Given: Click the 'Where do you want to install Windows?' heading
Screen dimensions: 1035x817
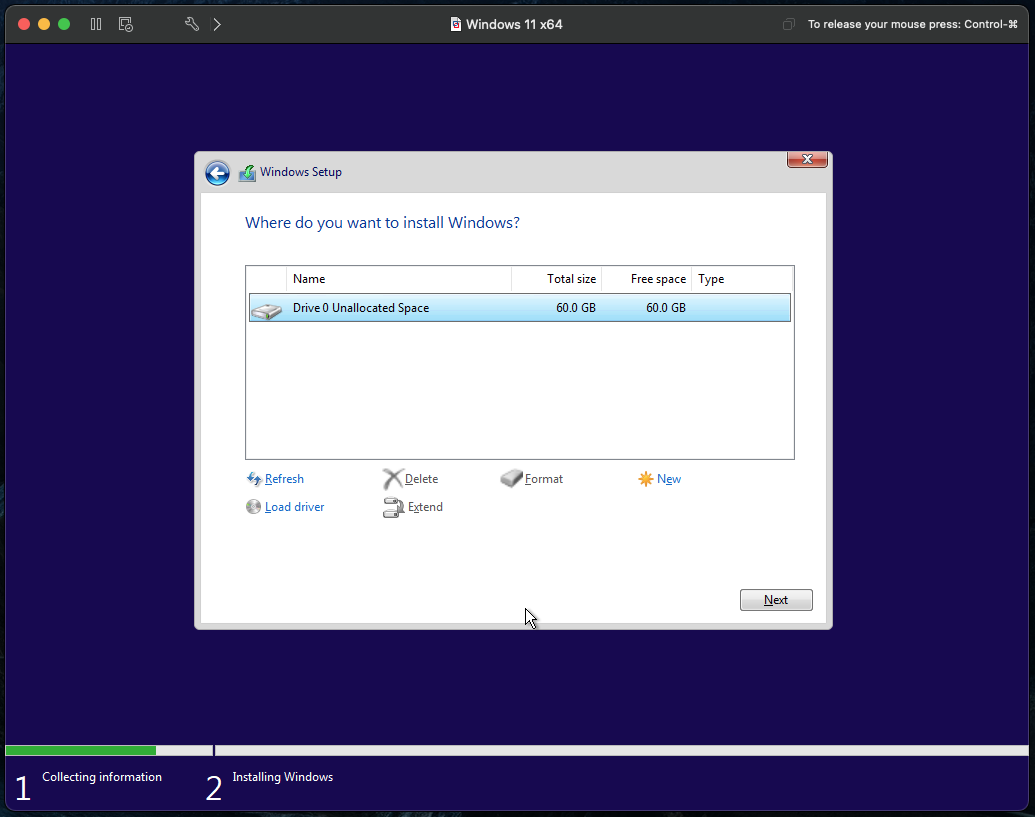Looking at the screenshot, I should 382,223.
